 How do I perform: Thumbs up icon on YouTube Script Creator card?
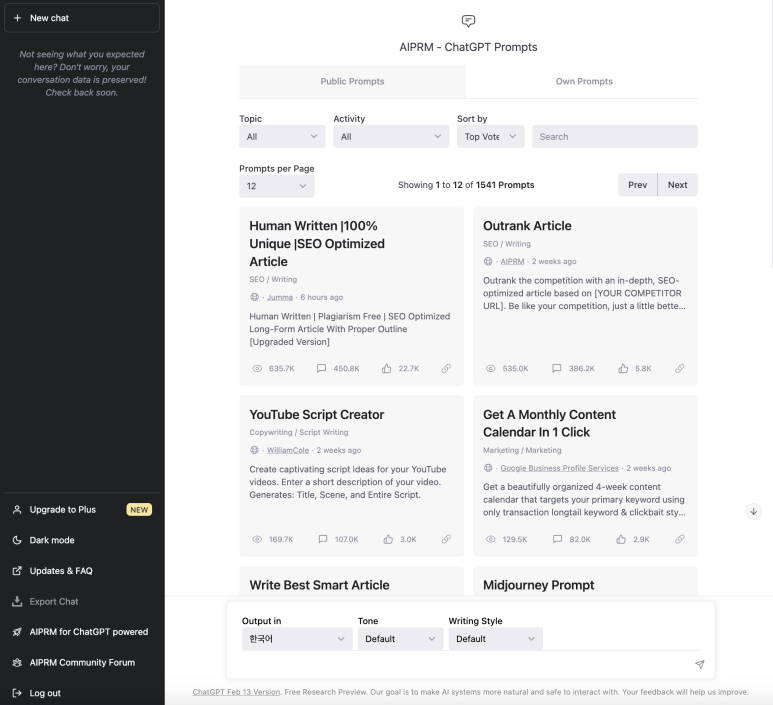(388, 539)
